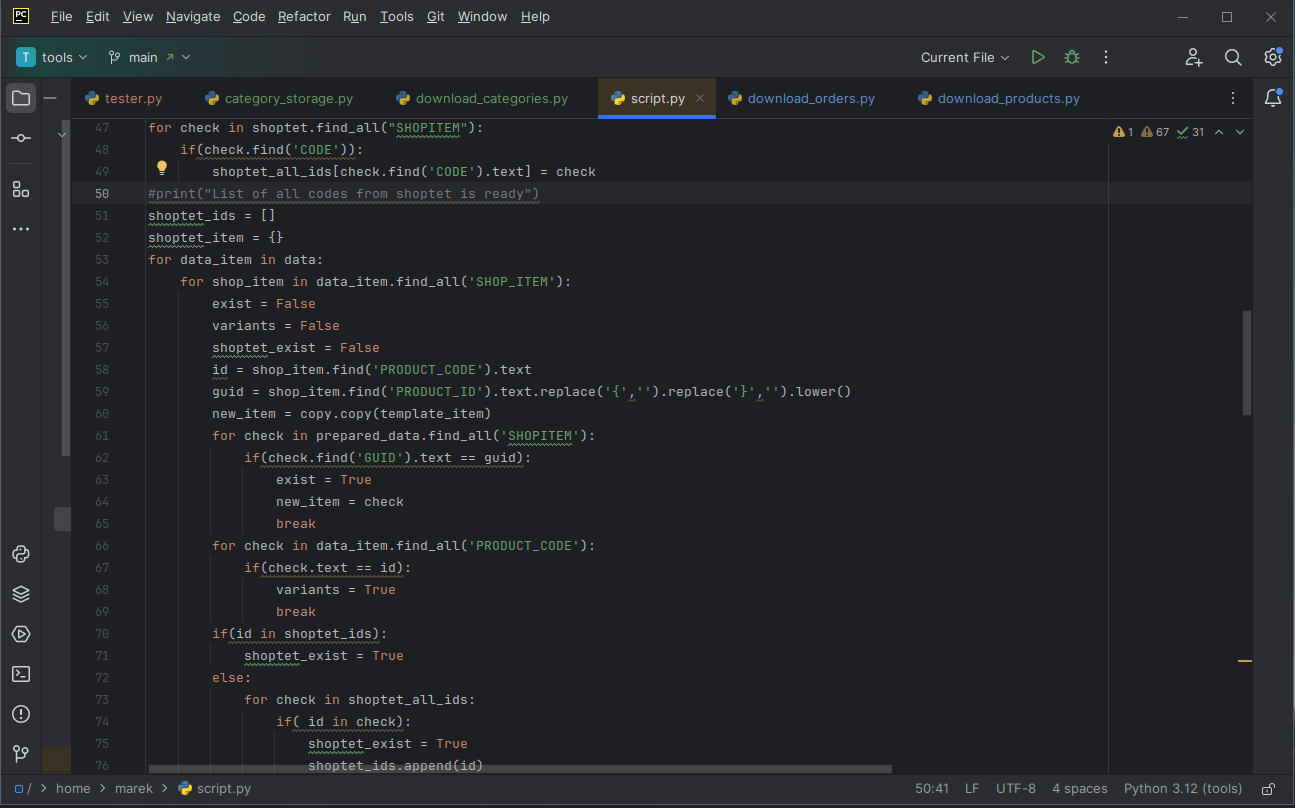This screenshot has width=1295, height=808.
Task: Close the script.py tab
Action: point(700,98)
